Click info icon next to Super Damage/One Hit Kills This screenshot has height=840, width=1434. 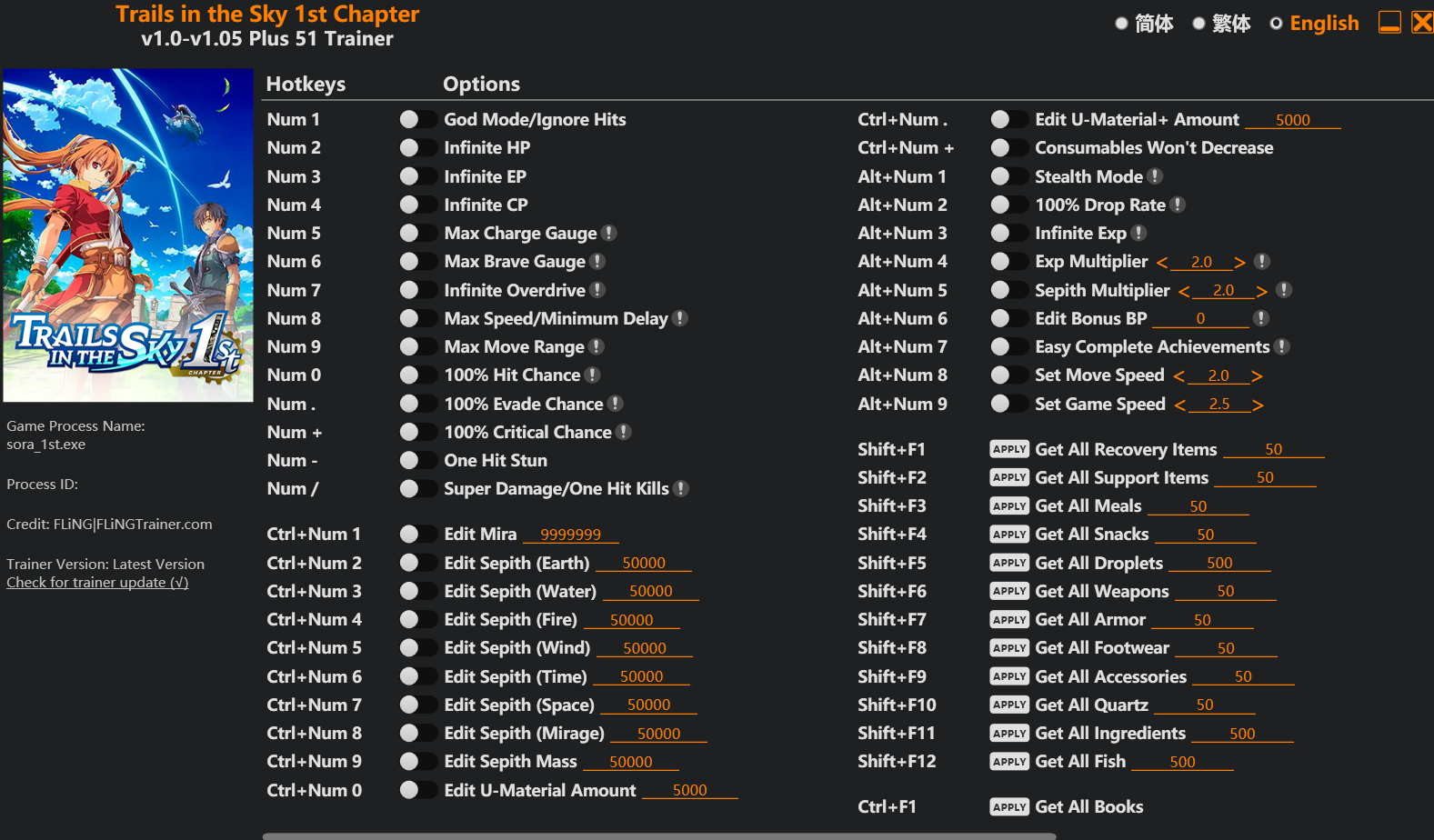(681, 488)
